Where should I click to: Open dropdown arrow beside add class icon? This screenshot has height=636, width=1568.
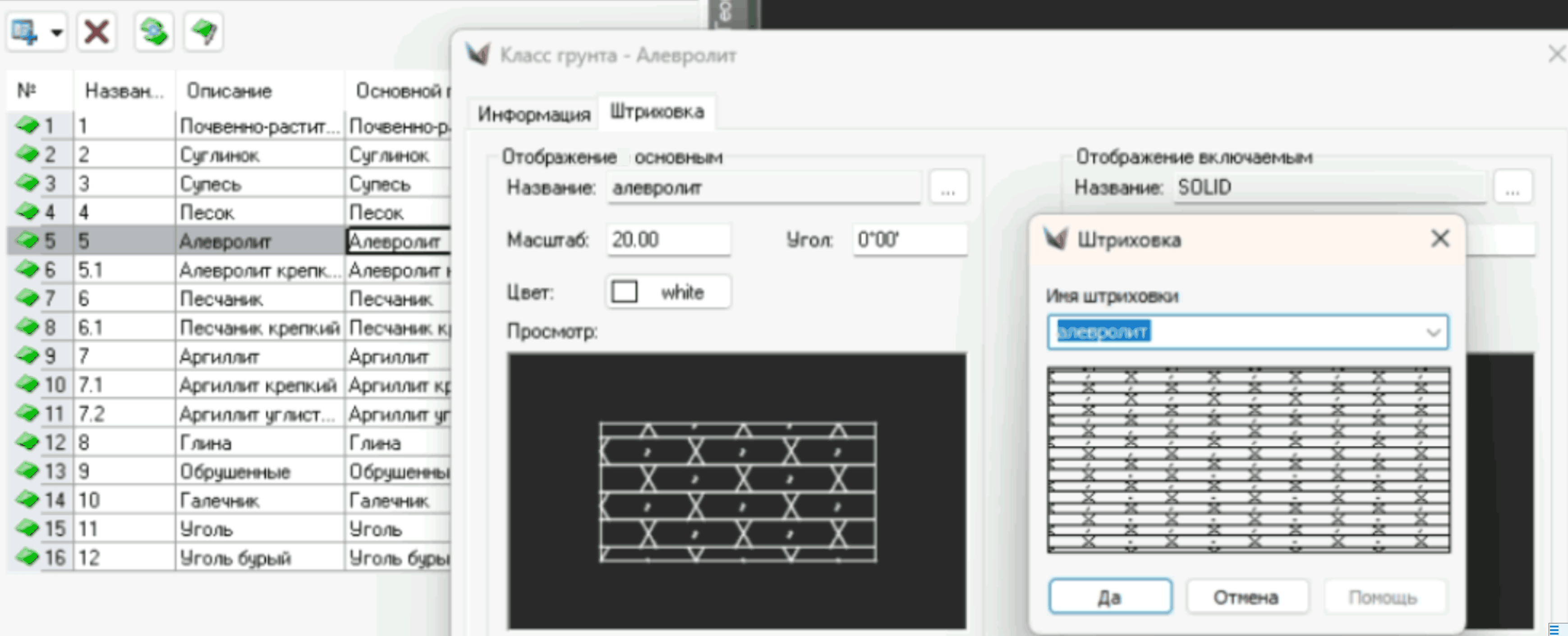57,32
